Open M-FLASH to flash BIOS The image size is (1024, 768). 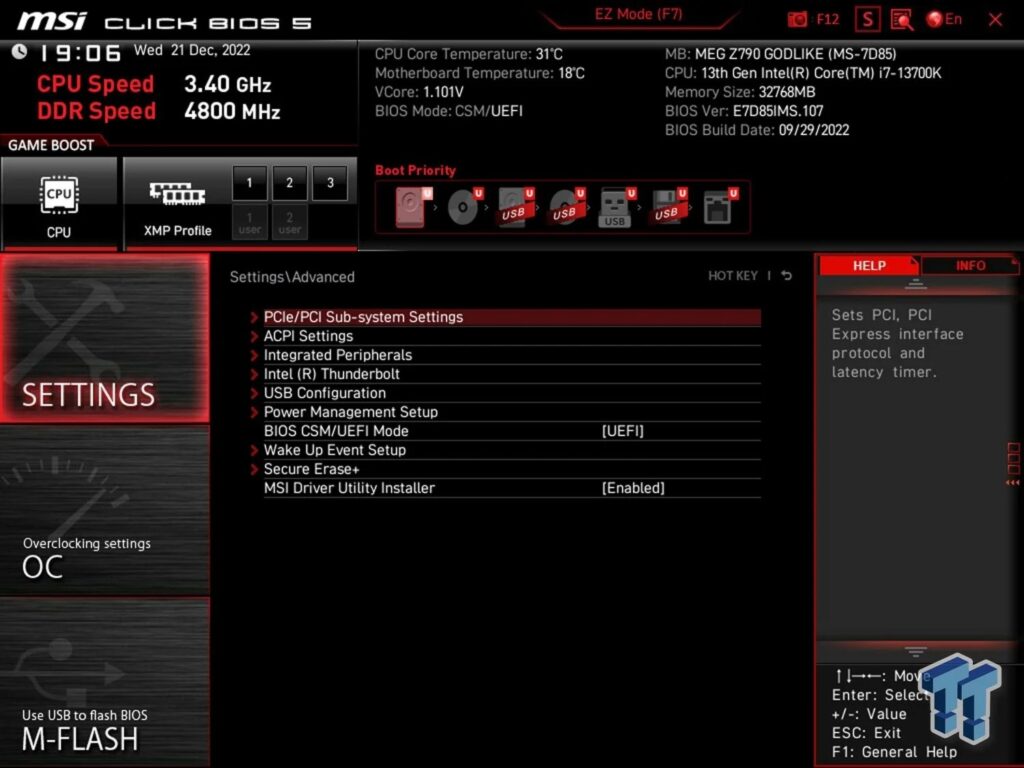pyautogui.click(x=104, y=682)
